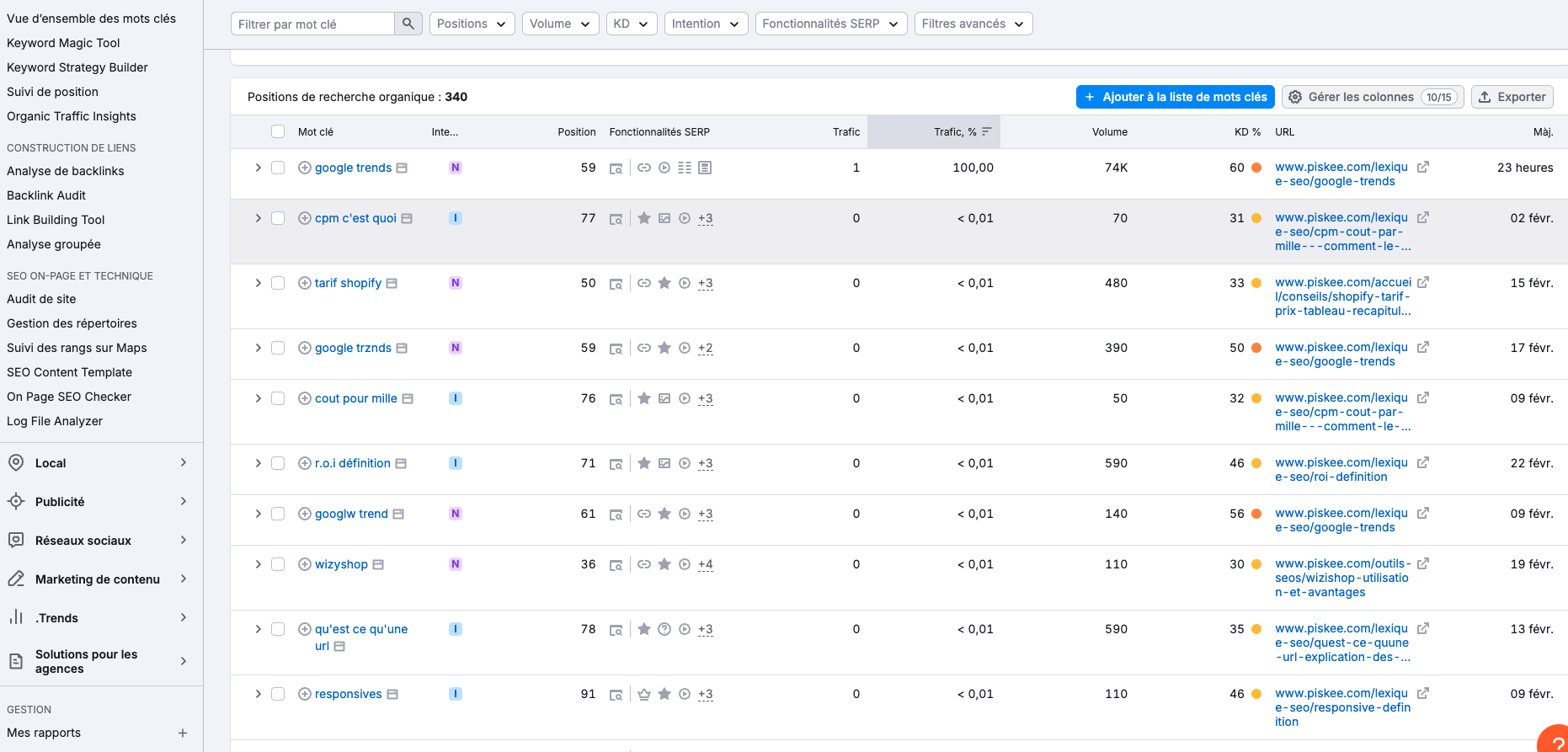Open the KD filter dropdown
The width and height of the screenshot is (1568, 752).
pos(631,24)
